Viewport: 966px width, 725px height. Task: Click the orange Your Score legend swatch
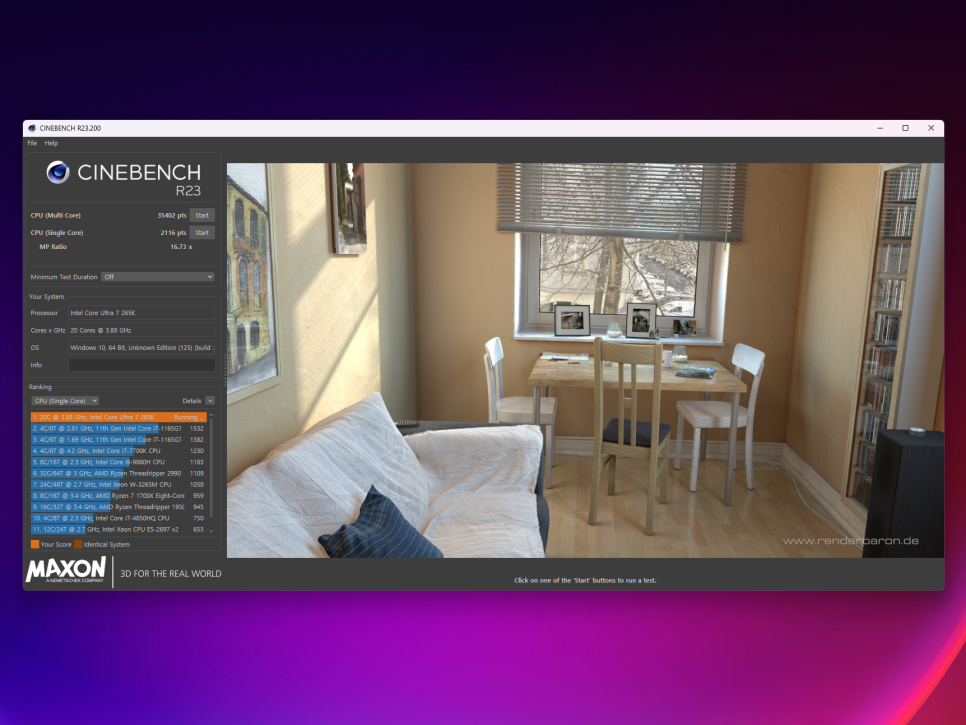click(x=35, y=545)
